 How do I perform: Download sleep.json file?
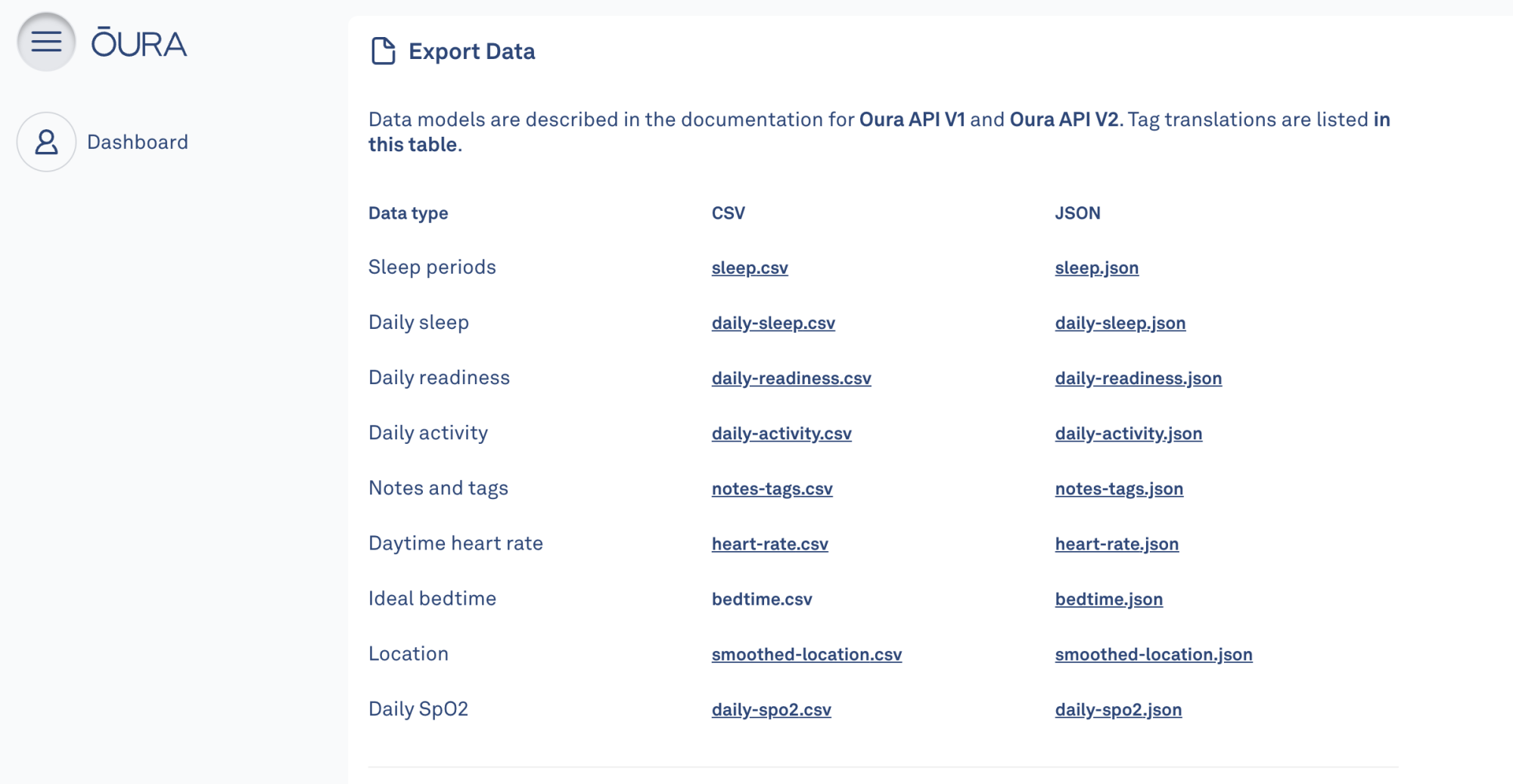point(1097,268)
